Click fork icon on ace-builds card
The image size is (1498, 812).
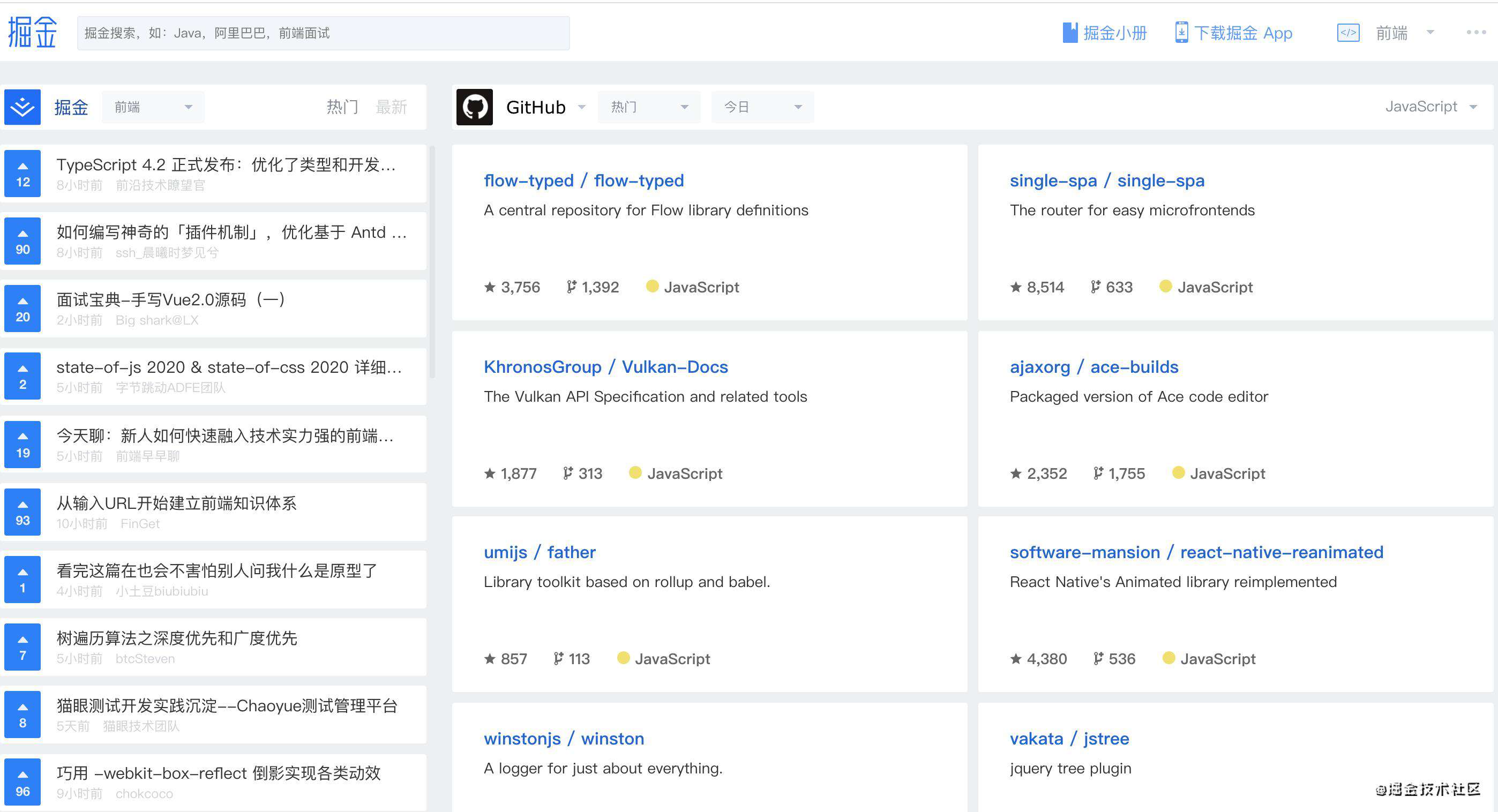[x=1098, y=473]
